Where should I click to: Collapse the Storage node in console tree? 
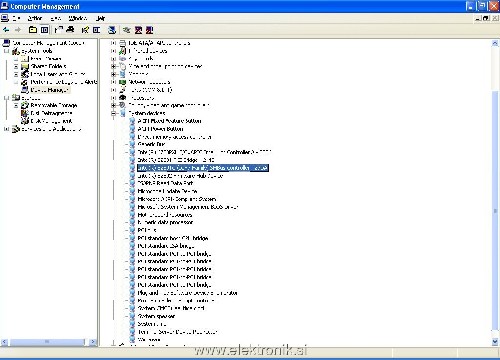[x=6, y=98]
